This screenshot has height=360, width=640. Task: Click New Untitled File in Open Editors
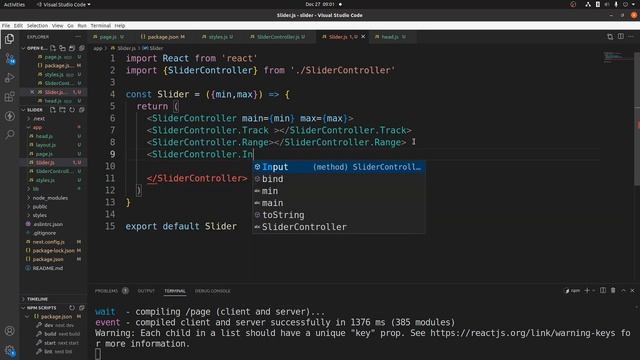pyautogui.click(x=53, y=48)
